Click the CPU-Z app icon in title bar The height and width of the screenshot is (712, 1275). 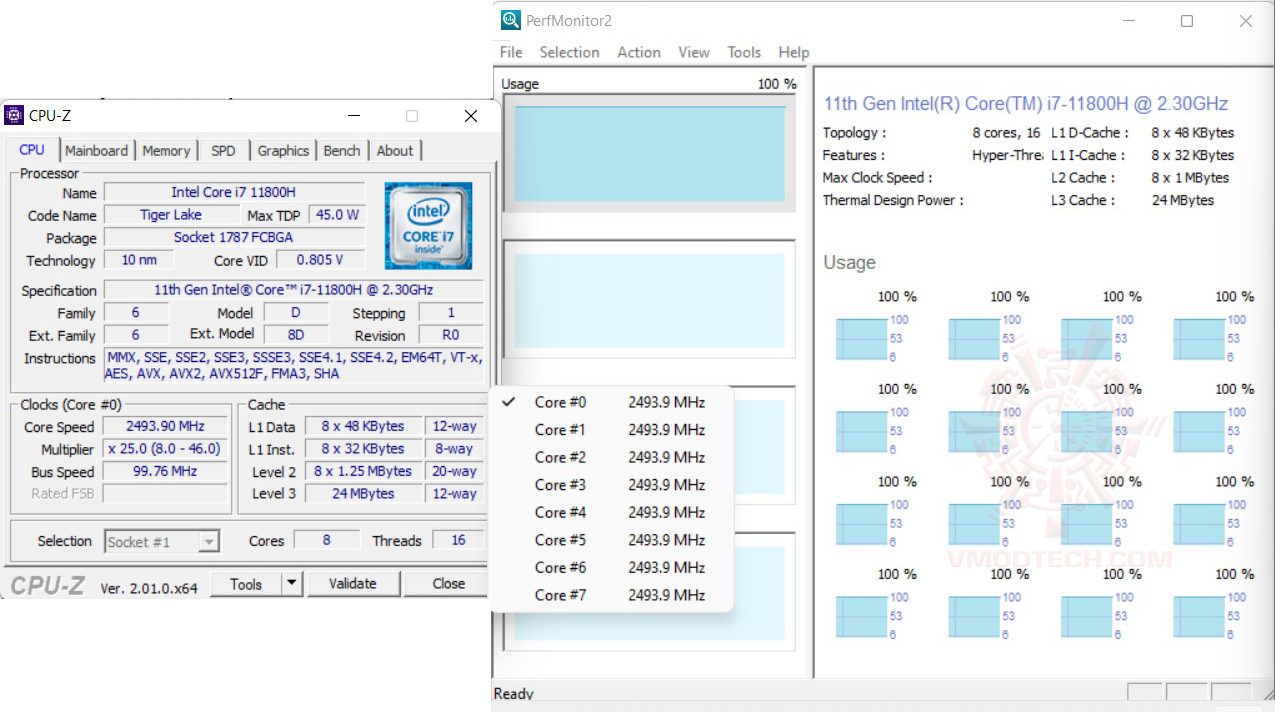(x=14, y=115)
